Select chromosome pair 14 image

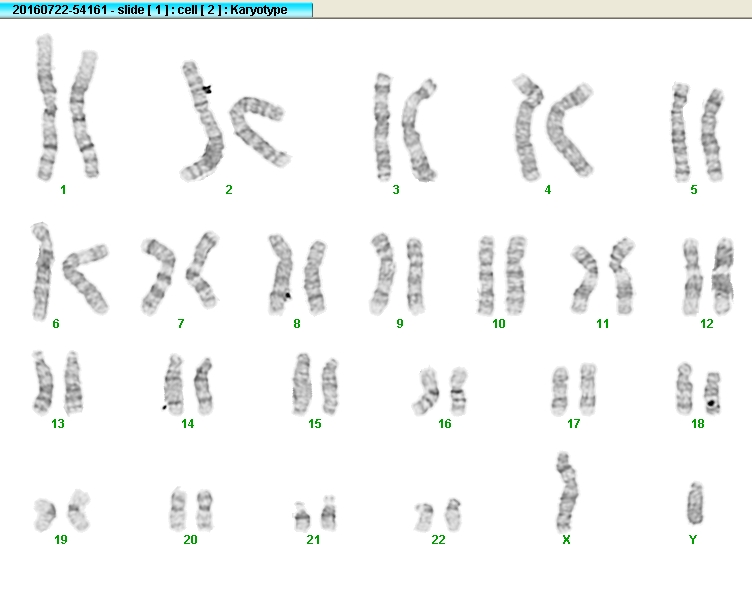coord(188,385)
